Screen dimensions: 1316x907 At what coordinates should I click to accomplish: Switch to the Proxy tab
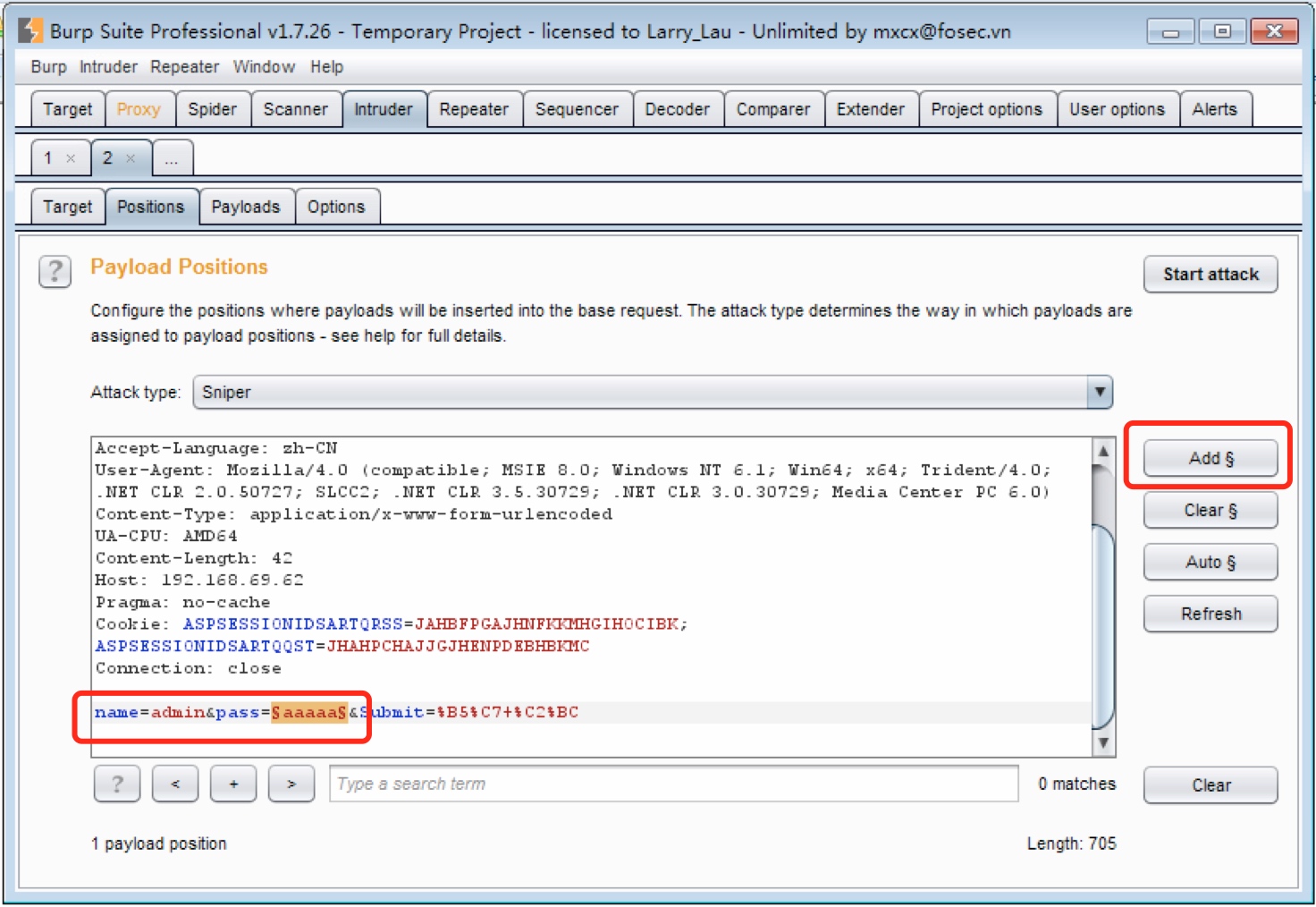139,109
